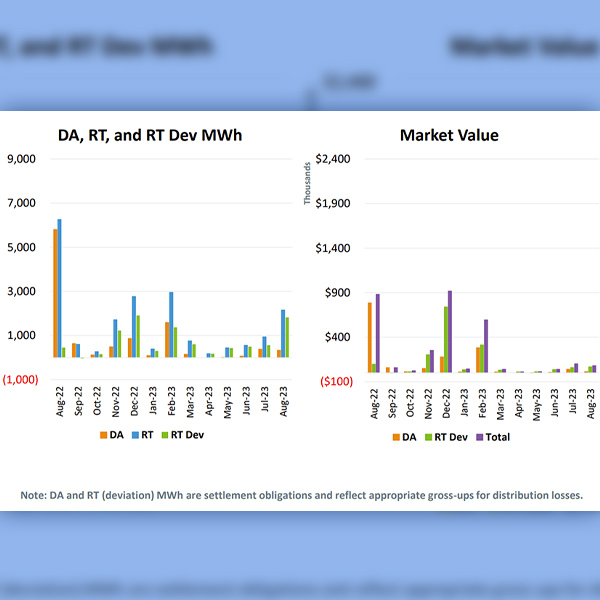Click green RT Dev legend swatch in Market Value chart
The width and height of the screenshot is (600, 600).
(428, 436)
